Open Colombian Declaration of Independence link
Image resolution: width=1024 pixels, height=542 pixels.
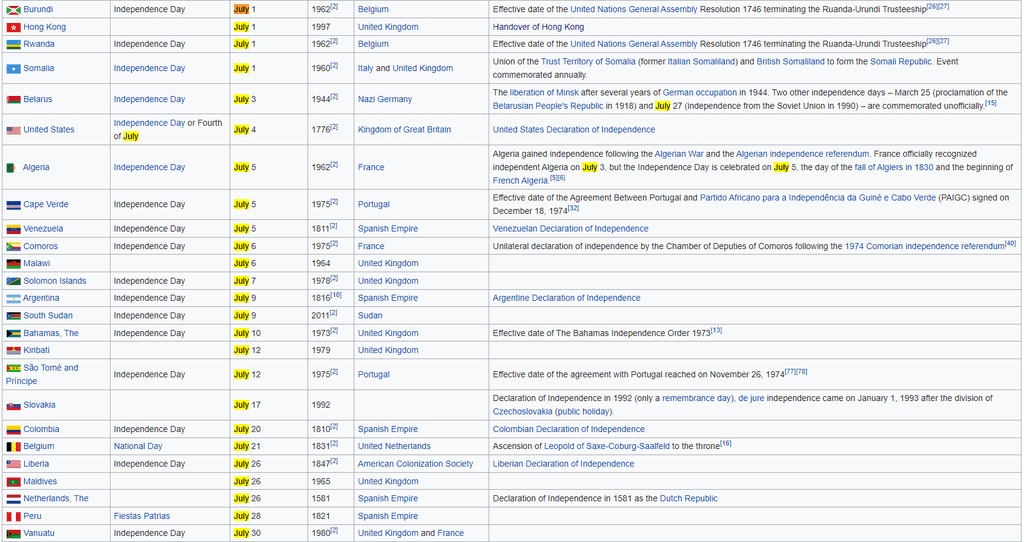tap(568, 430)
